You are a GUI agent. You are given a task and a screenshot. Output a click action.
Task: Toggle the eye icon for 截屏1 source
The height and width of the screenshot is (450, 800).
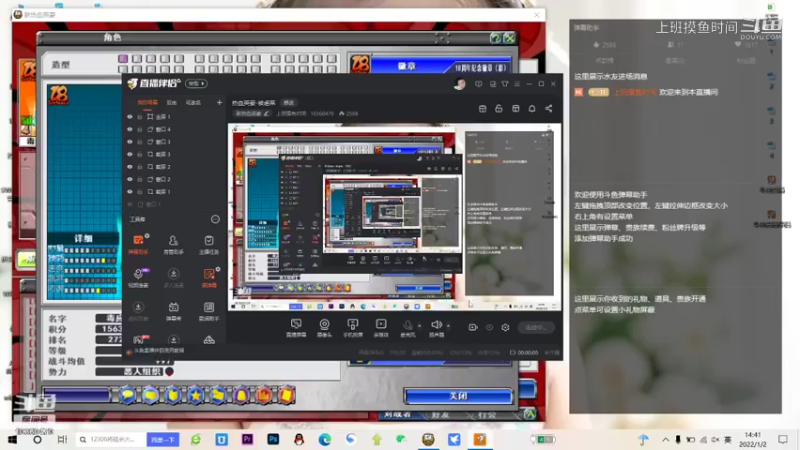coord(130,192)
